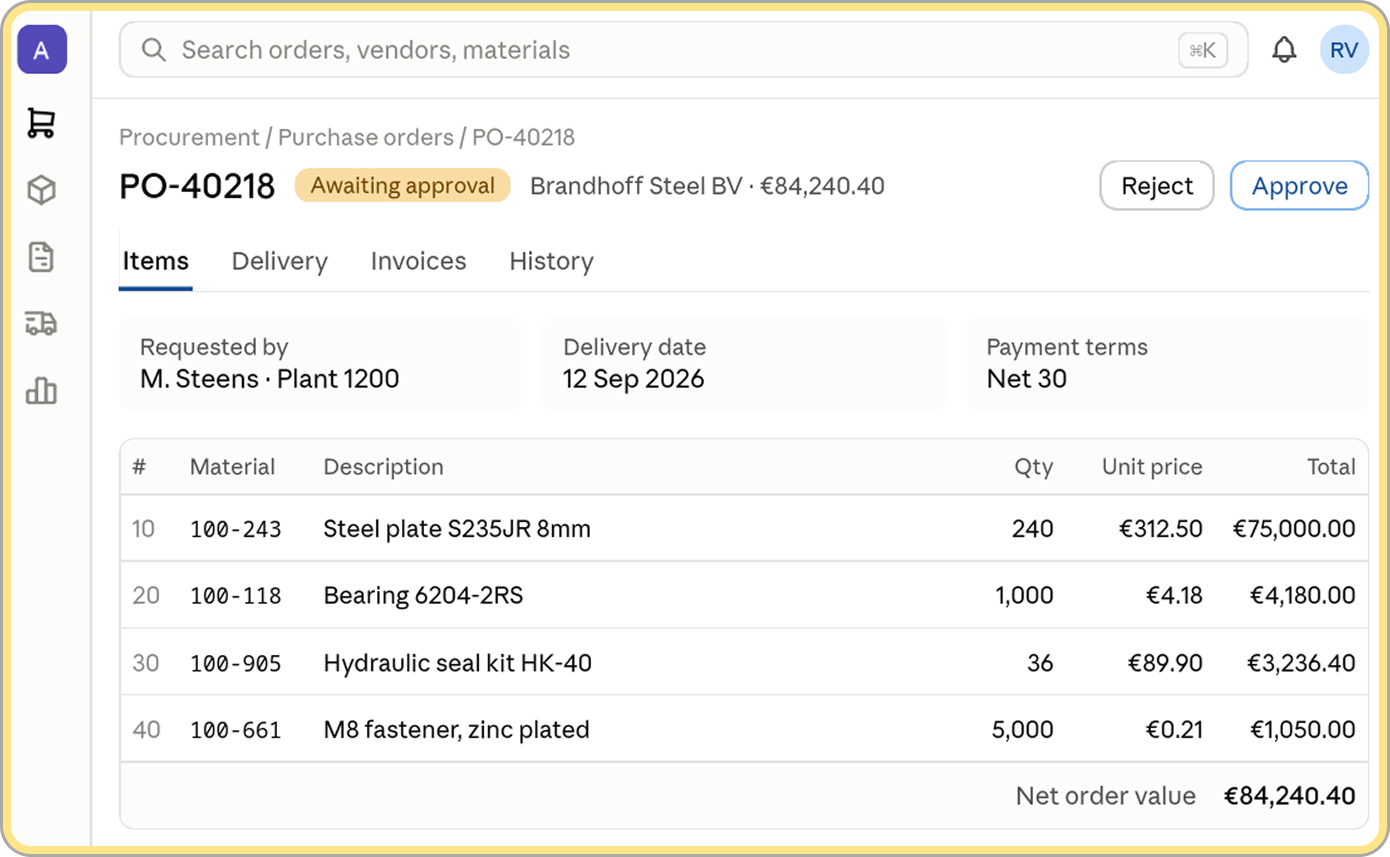Open the bar chart reports section
Image resolution: width=1390 pixels, height=857 pixels.
(x=42, y=391)
